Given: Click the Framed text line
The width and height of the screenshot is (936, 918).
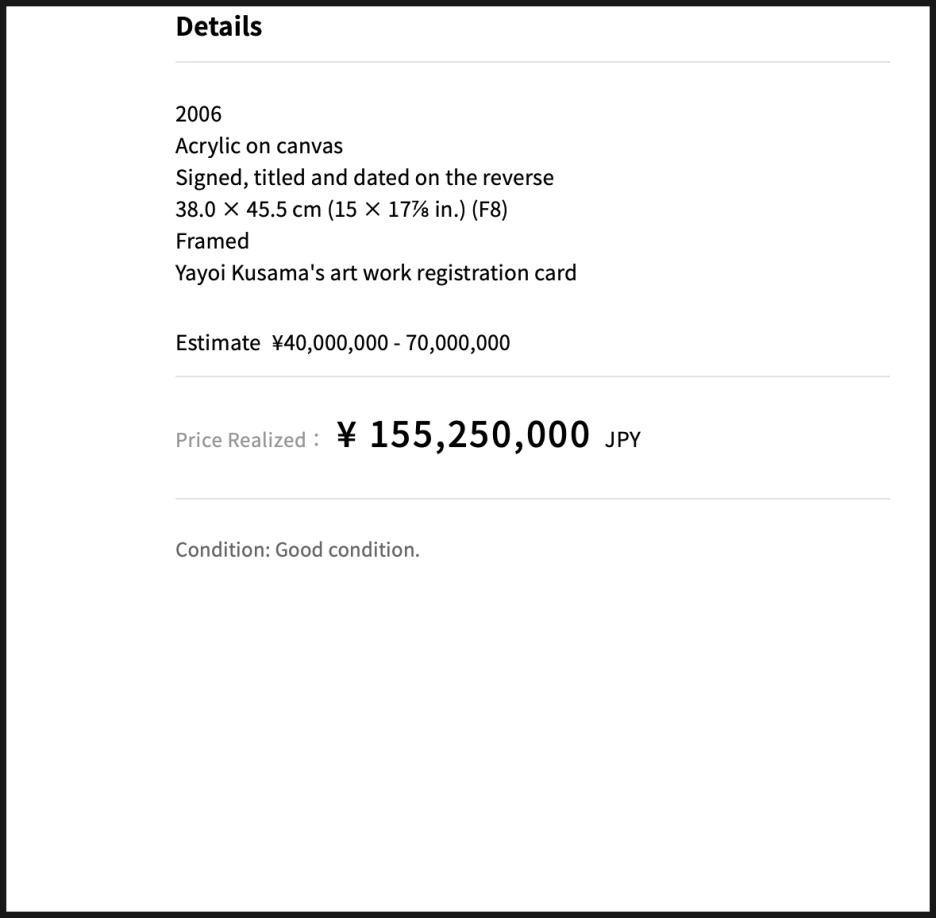Looking at the screenshot, I should (212, 241).
